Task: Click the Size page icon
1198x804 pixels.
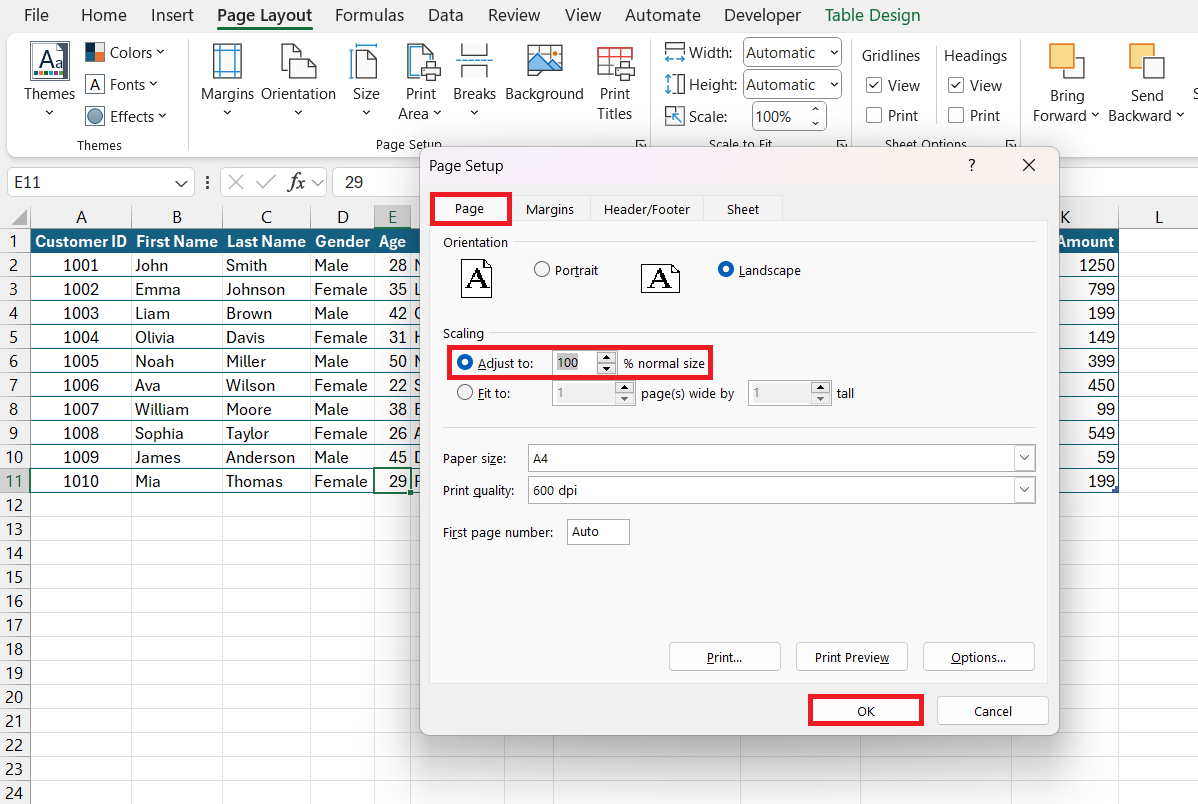Action: click(x=366, y=62)
